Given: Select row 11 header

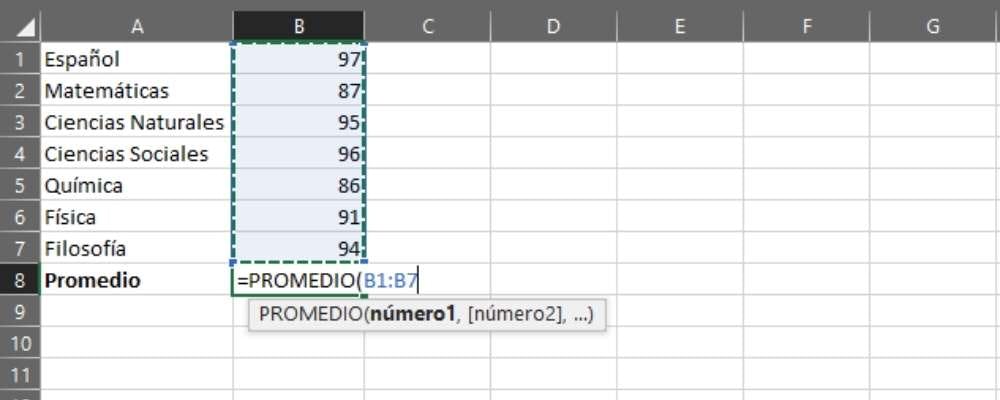Looking at the screenshot, I should pyautogui.click(x=19, y=375).
